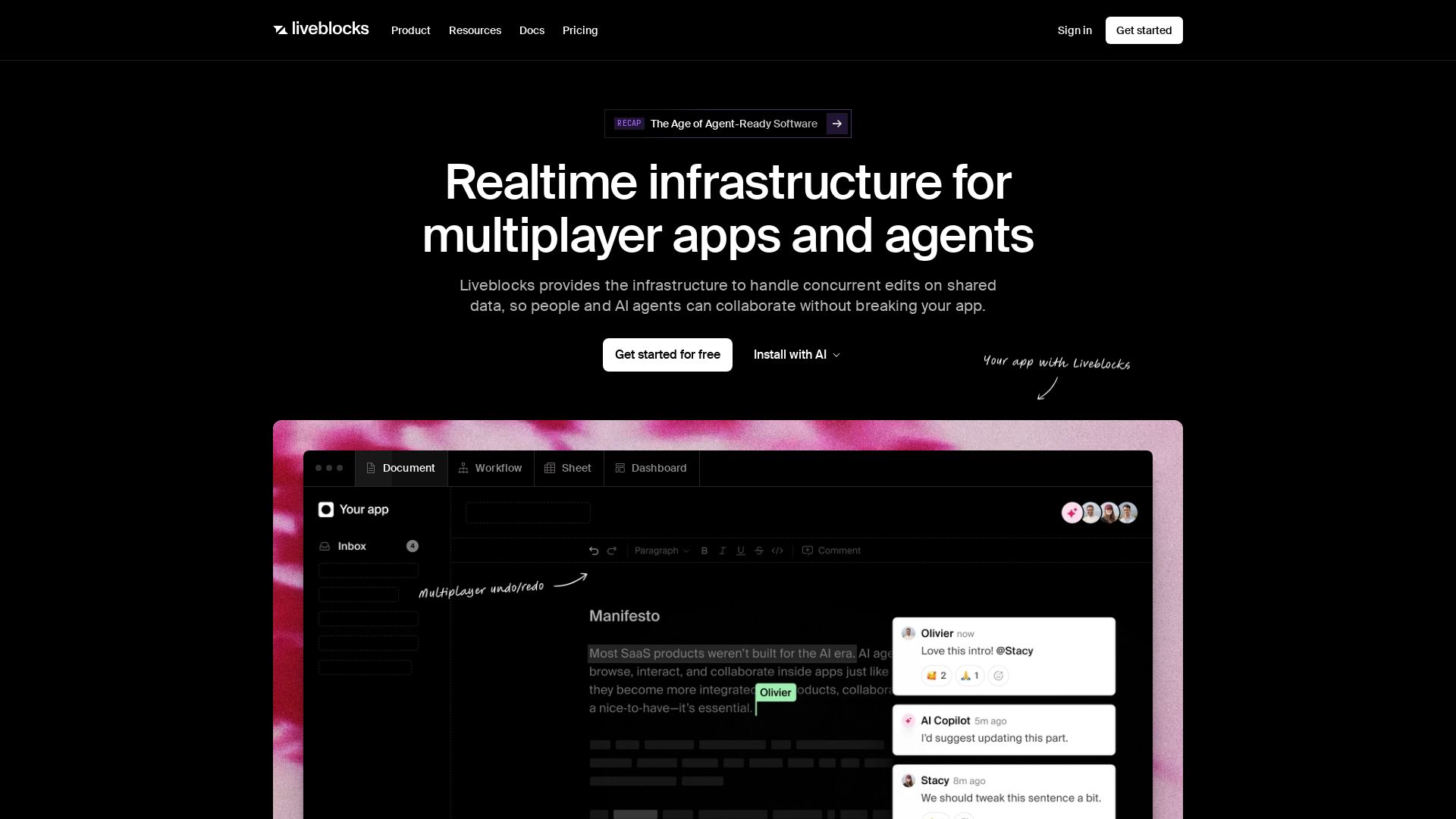The height and width of the screenshot is (819, 1456).
Task: Toggle italic formatting in the editor toolbar
Action: pos(723,551)
